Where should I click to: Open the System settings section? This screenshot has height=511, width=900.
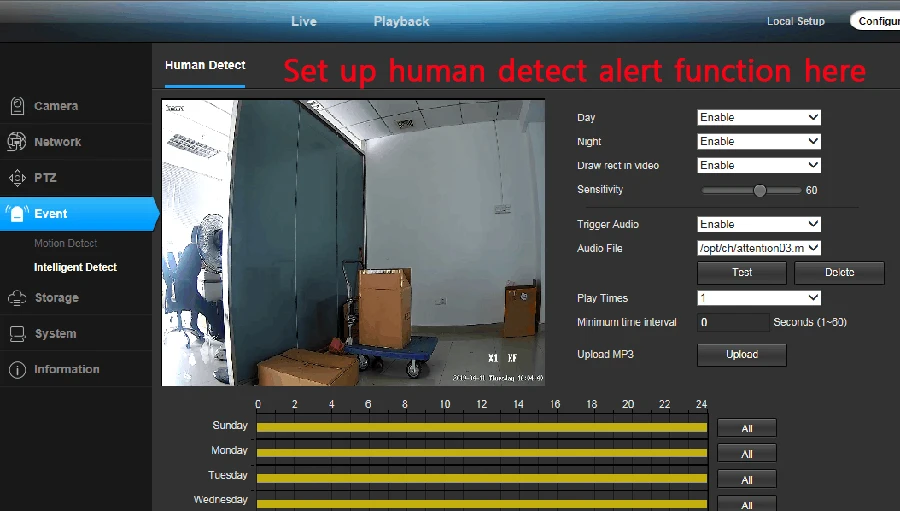pos(55,334)
